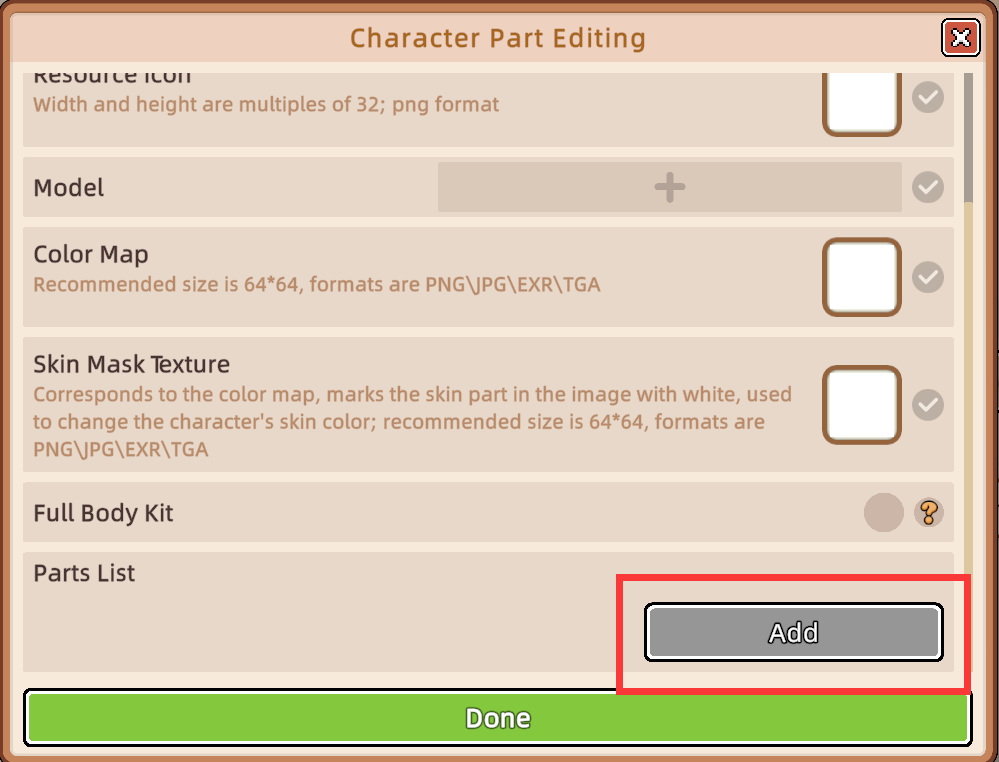Viewport: 999px width, 762px height.
Task: Click the Character Part Editing title
Action: [498, 39]
